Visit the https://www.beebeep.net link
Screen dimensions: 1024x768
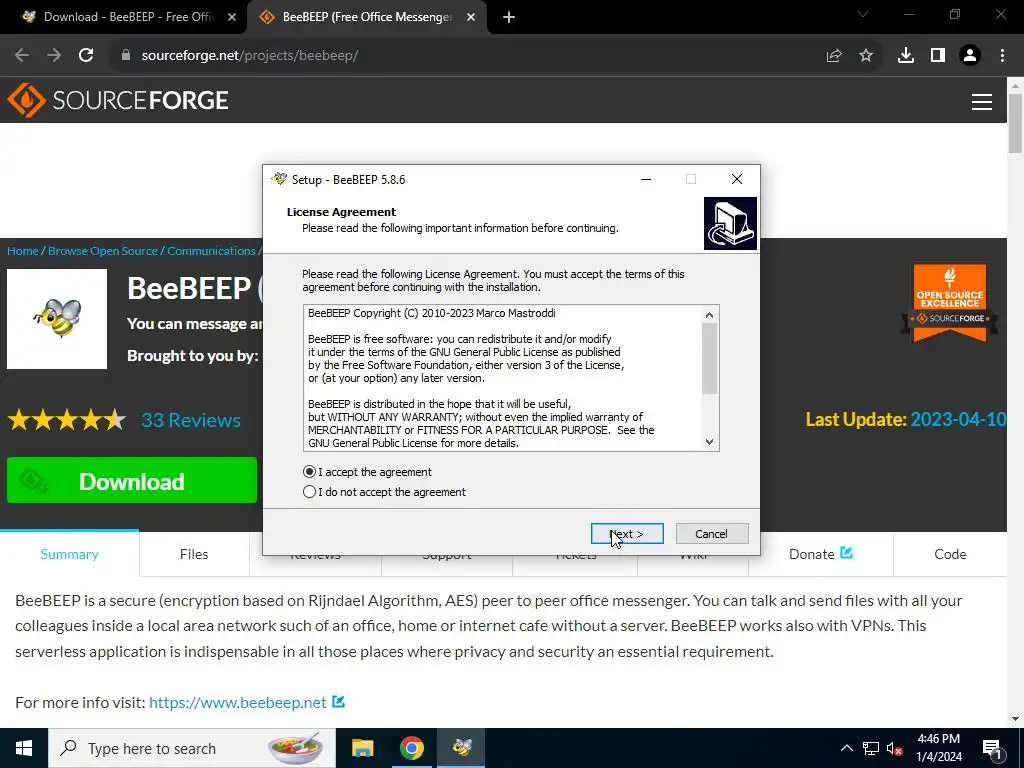click(238, 702)
